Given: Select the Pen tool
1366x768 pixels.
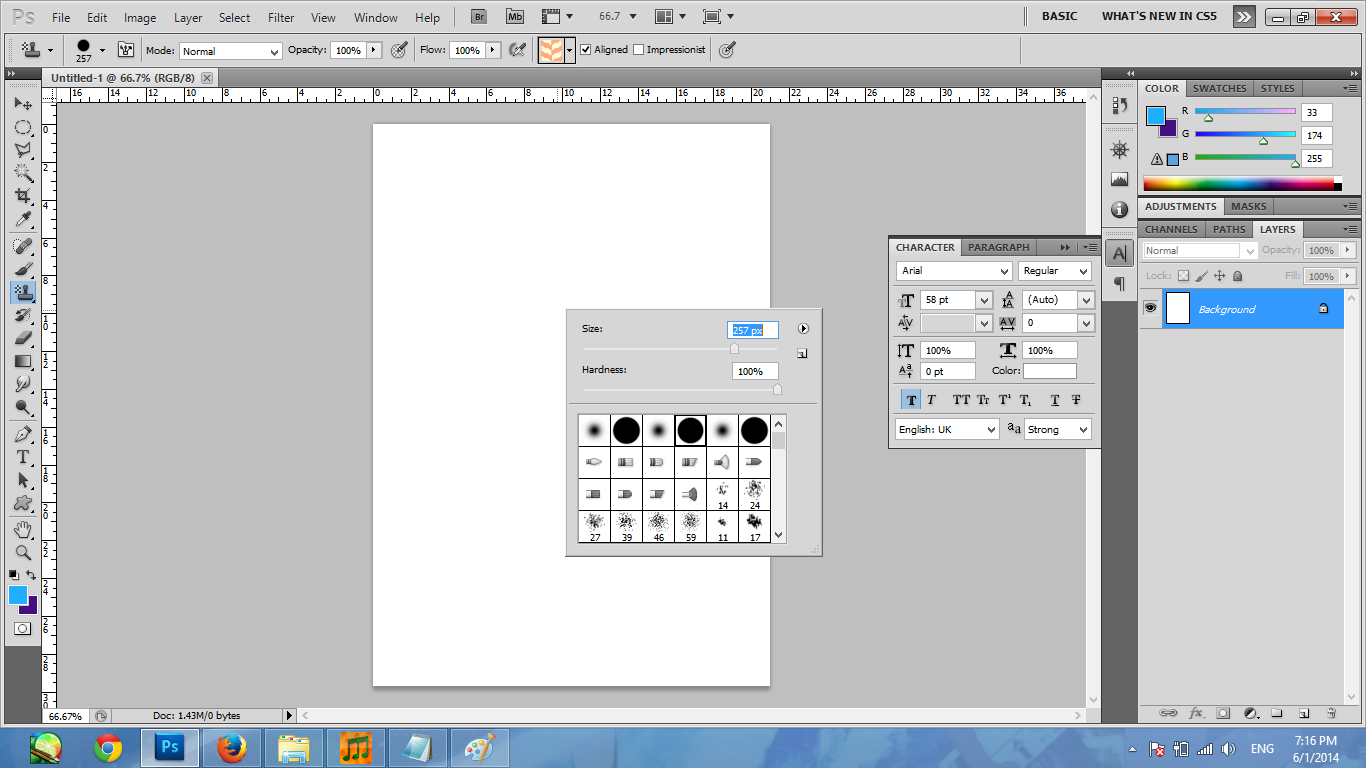Looking at the screenshot, I should pyautogui.click(x=22, y=434).
